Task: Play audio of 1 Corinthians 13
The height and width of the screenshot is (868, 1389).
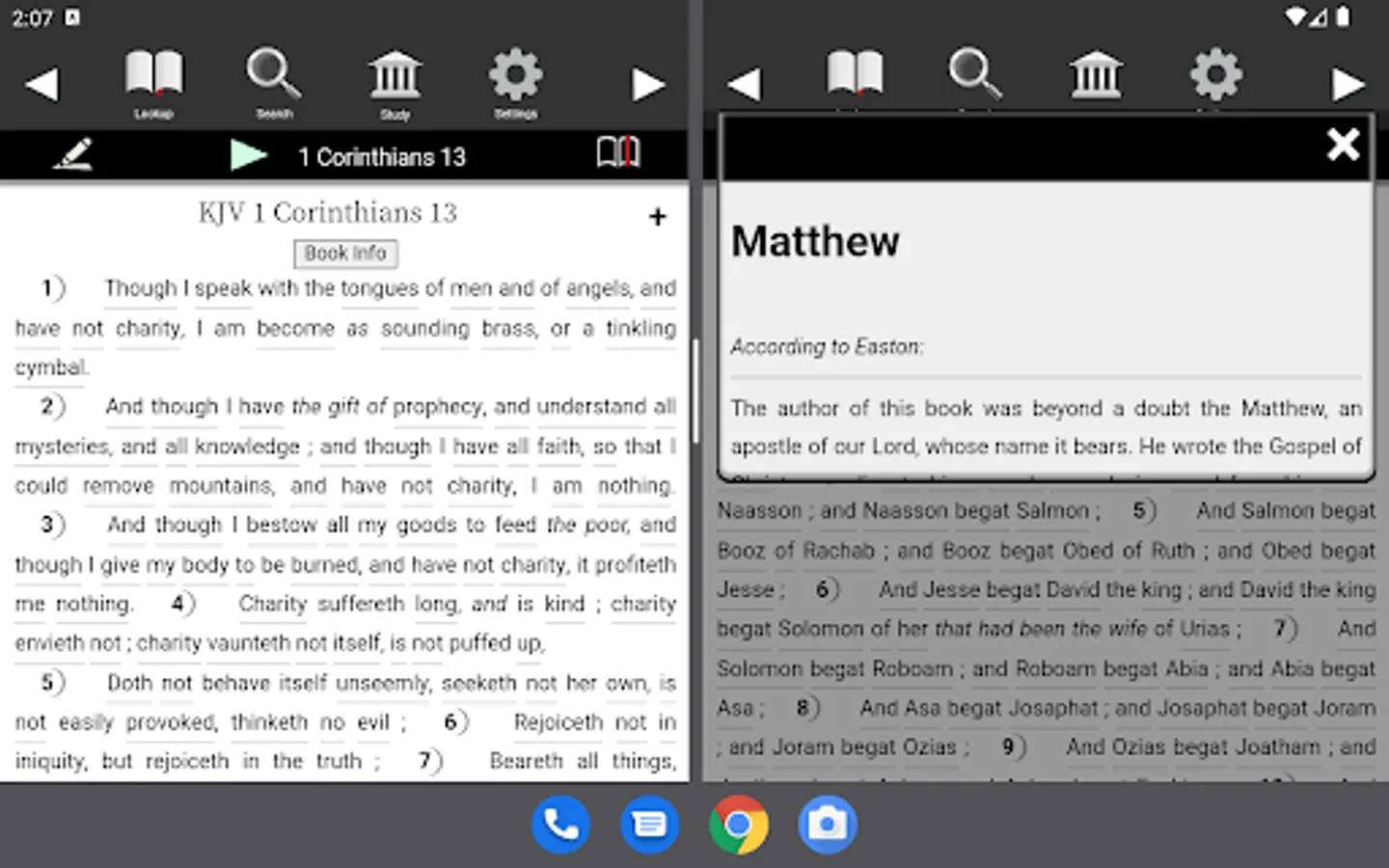Action: 249,154
